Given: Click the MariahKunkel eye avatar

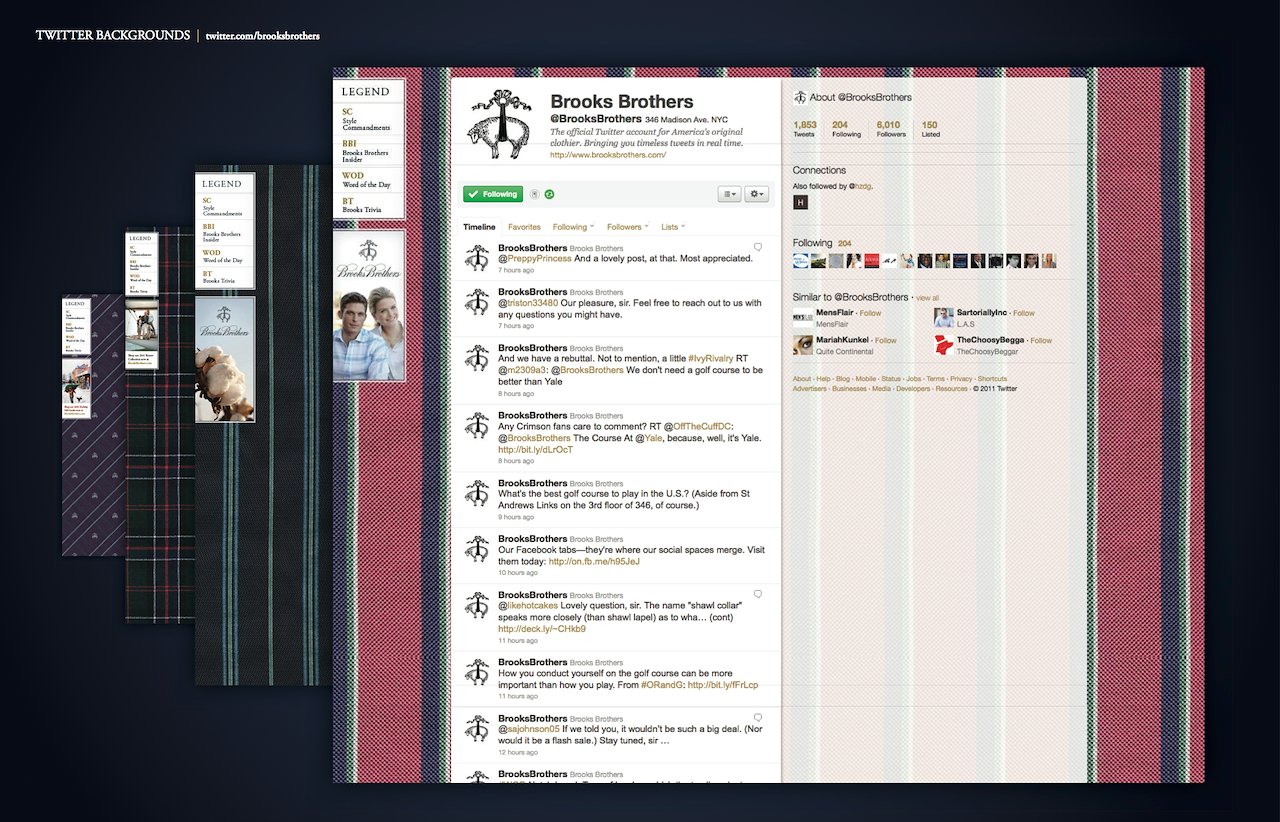Looking at the screenshot, I should coord(801,345).
